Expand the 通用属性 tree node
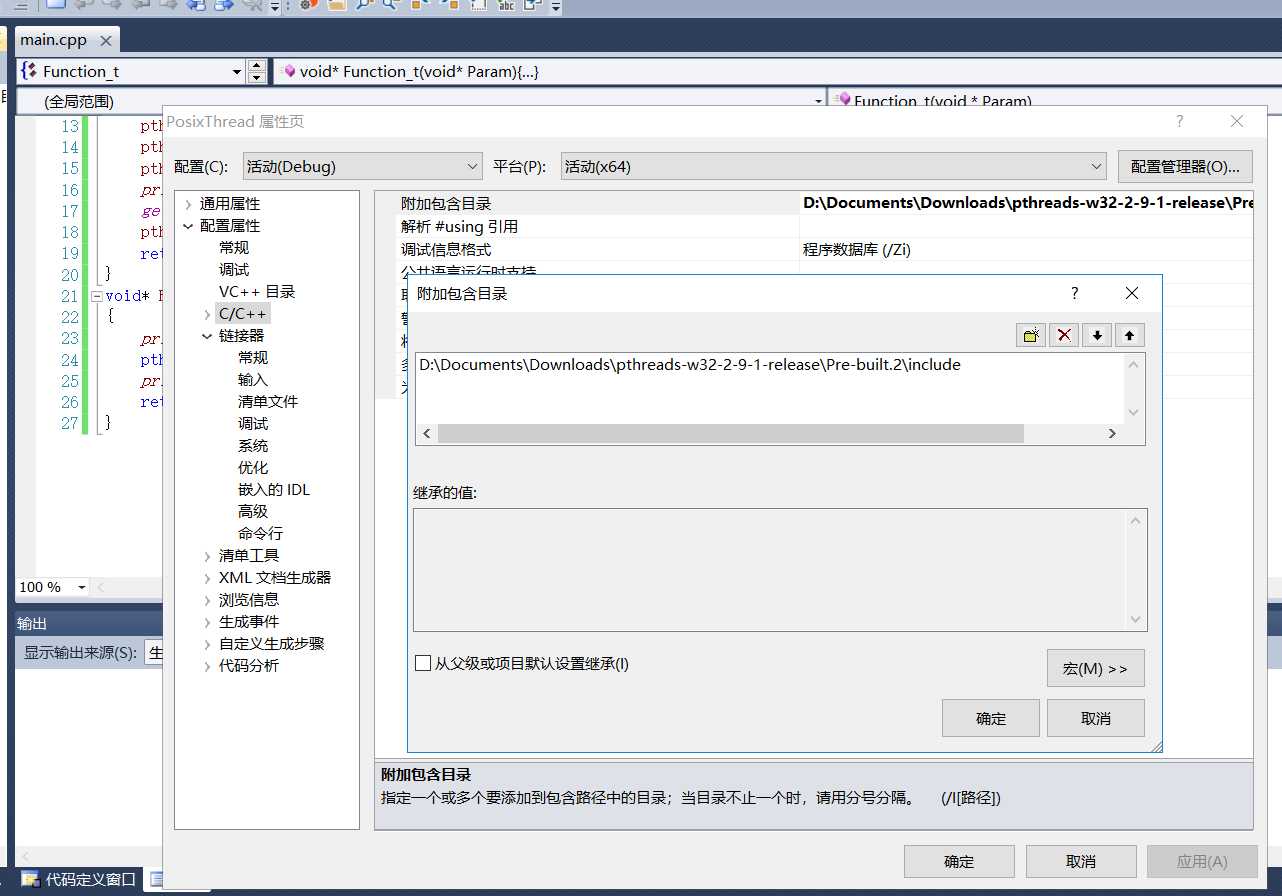This screenshot has height=896, width=1282. click(188, 204)
